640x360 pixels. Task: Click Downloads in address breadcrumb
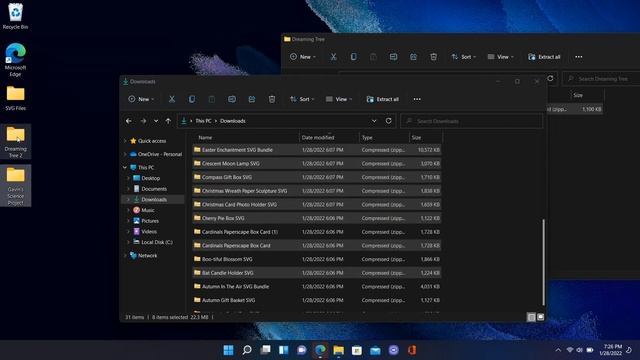pyautogui.click(x=233, y=121)
